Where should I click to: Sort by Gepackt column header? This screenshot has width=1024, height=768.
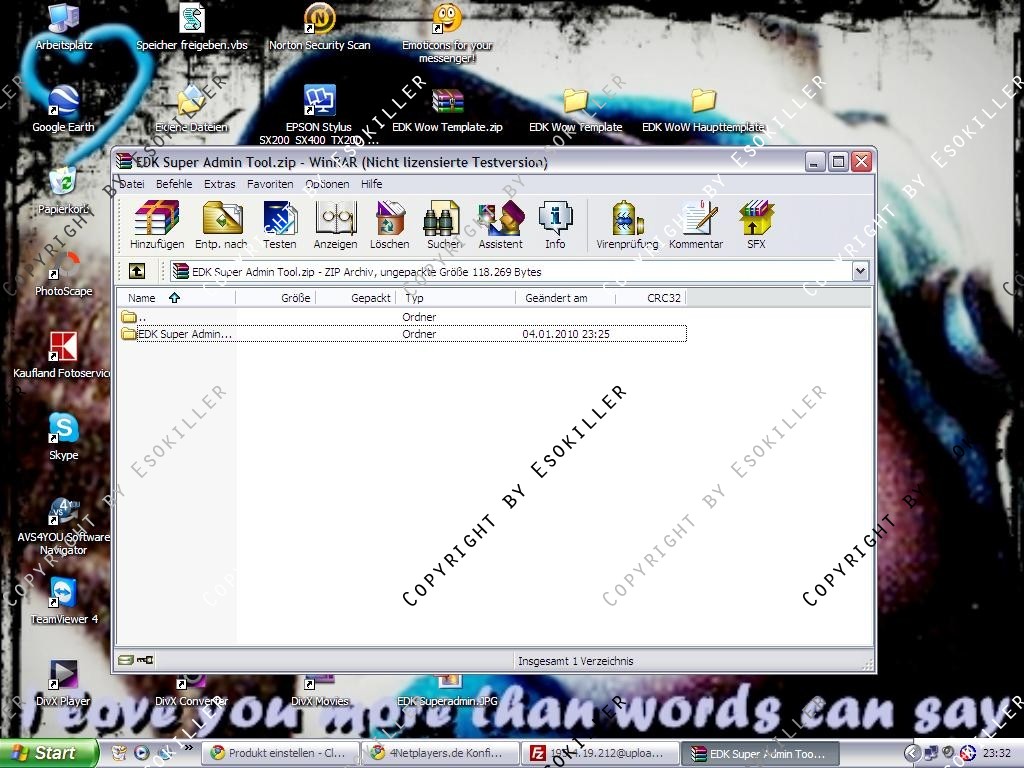point(355,298)
